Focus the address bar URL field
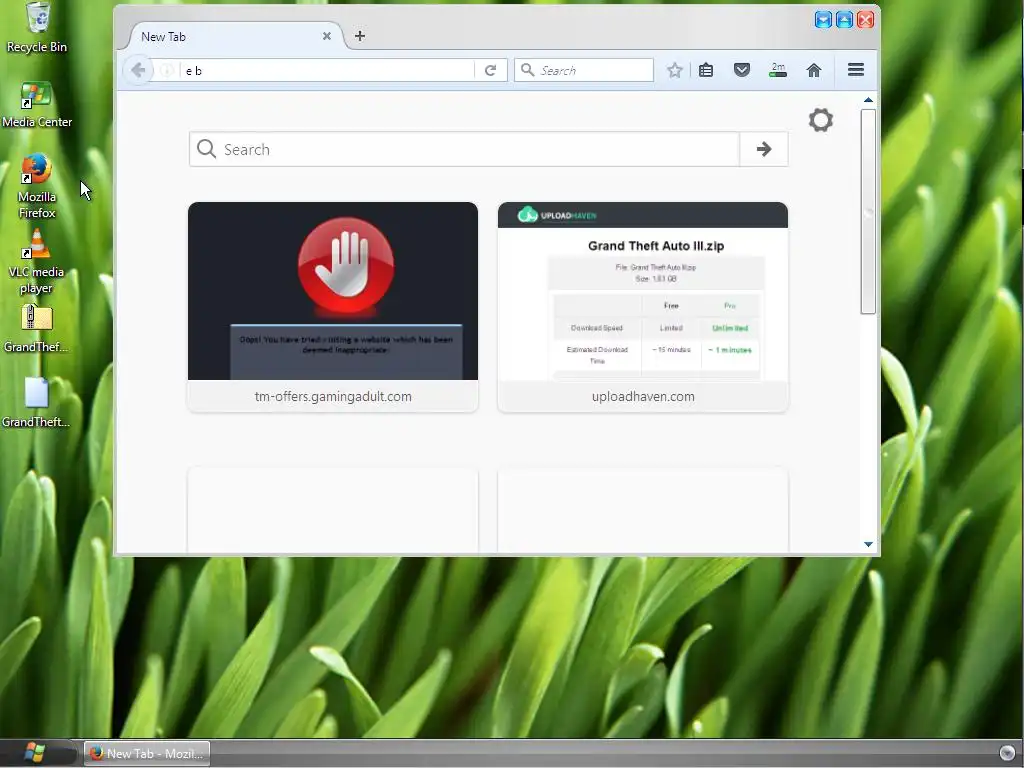1024x768 pixels. [x=327, y=71]
